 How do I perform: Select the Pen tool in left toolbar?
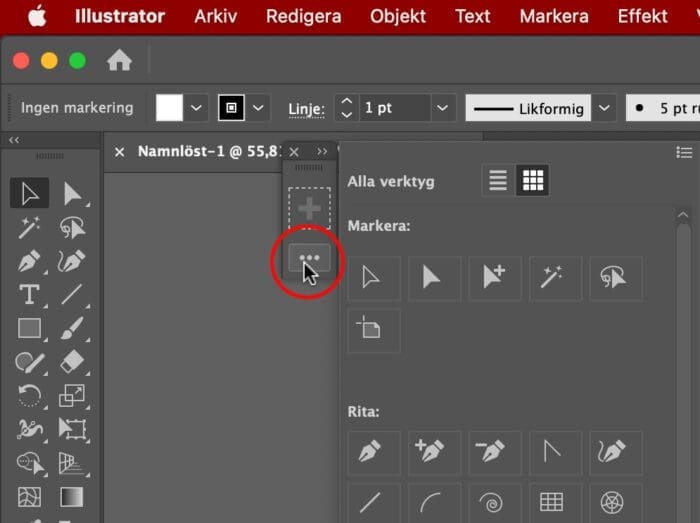coord(29,261)
